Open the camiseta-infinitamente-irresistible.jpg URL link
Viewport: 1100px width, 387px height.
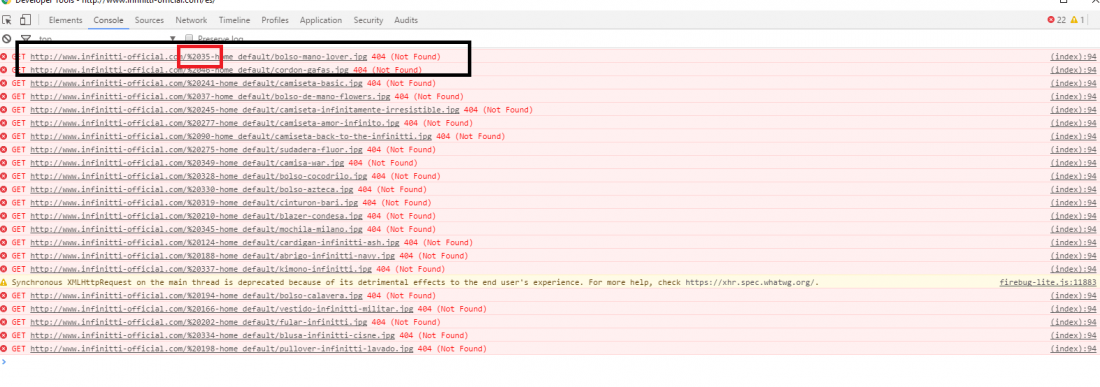[245, 109]
